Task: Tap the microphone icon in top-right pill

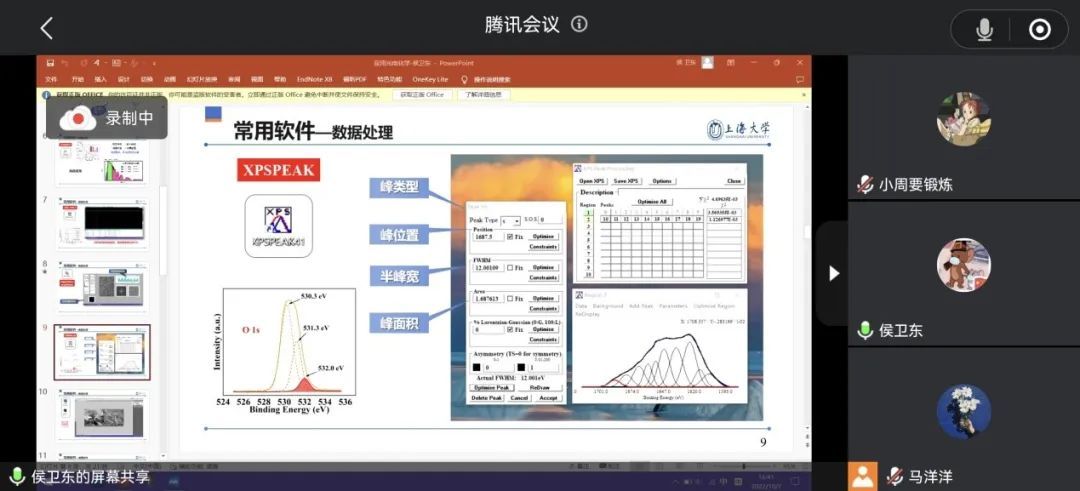Action: tap(984, 30)
